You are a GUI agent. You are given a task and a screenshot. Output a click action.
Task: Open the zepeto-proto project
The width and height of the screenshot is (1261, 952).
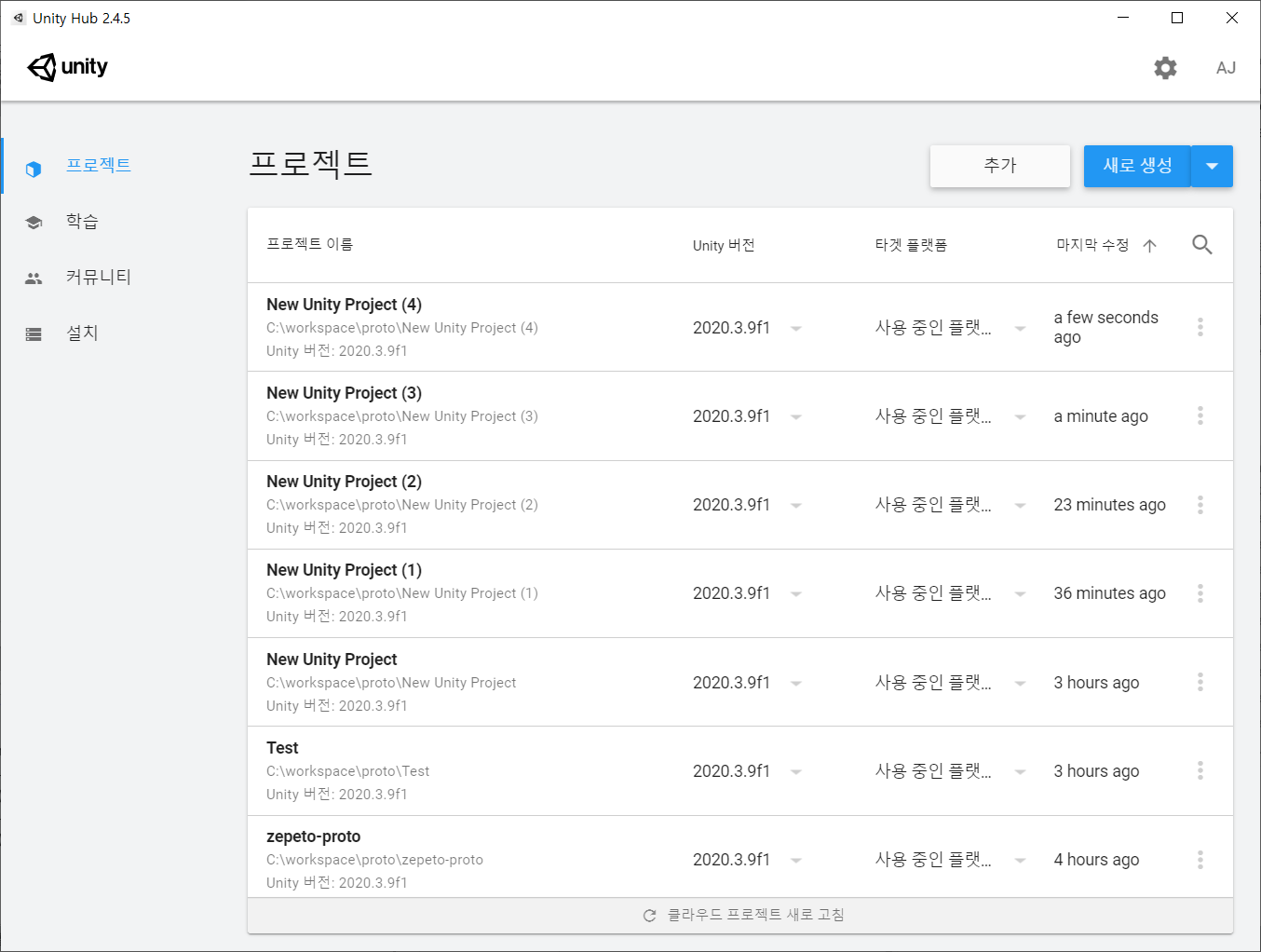point(313,836)
